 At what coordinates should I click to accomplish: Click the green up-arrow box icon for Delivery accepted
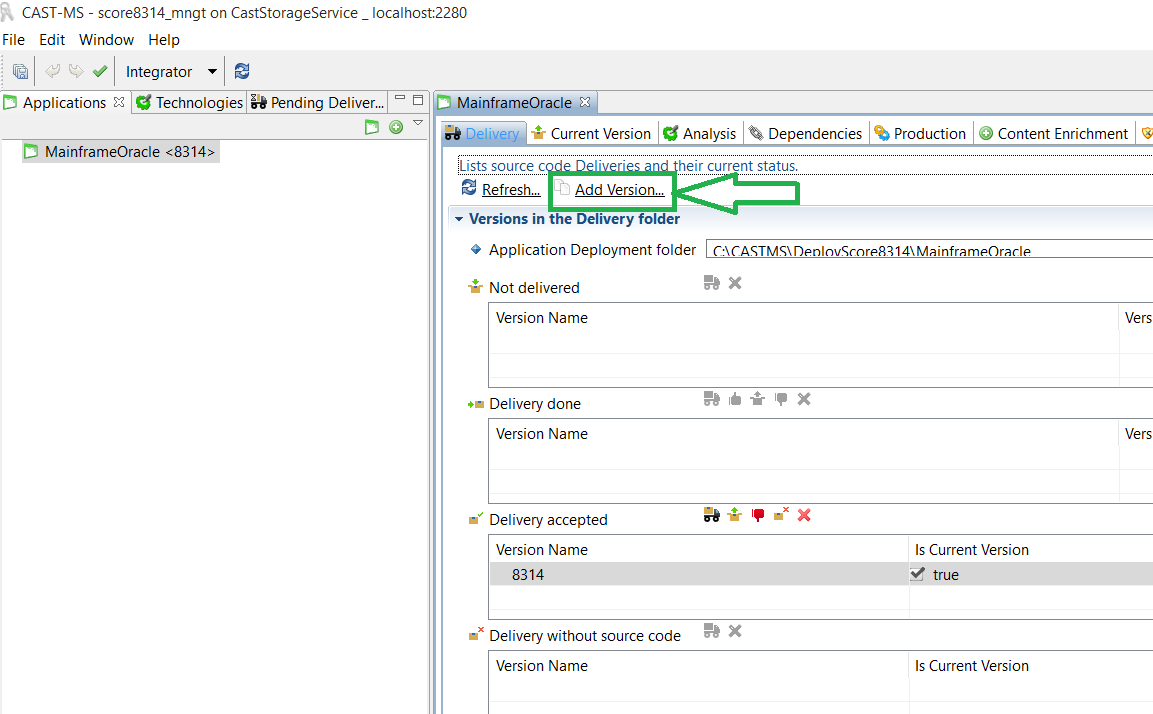pyautogui.click(x=734, y=515)
